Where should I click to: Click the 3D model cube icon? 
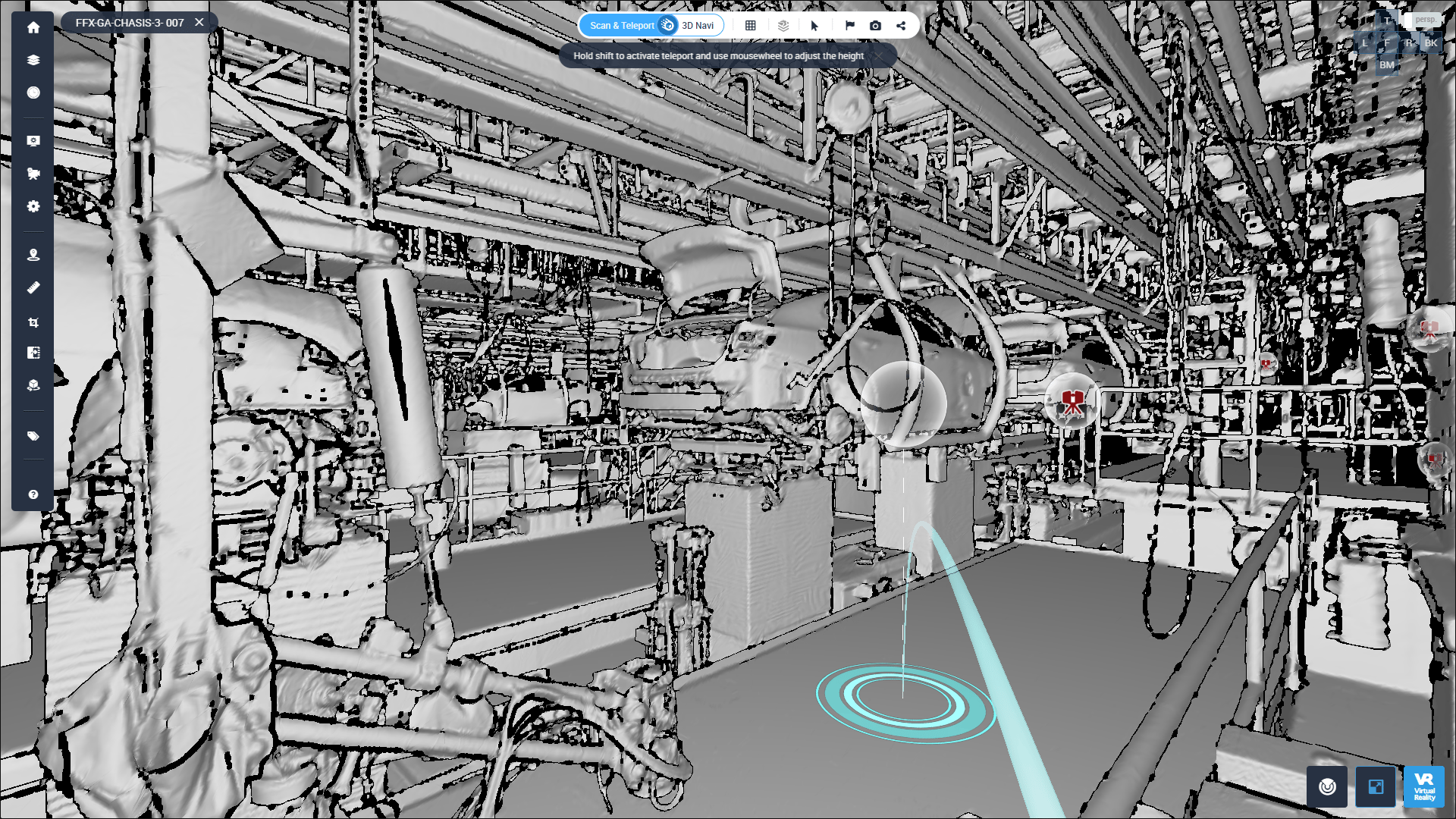tap(33, 385)
